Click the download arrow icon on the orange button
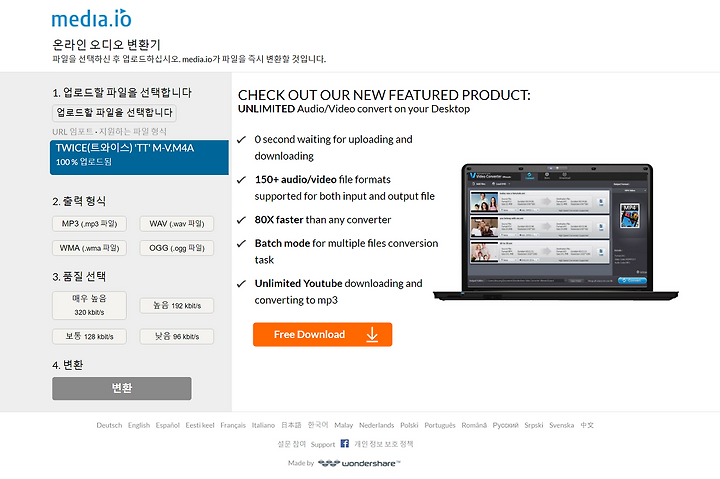Image resolution: width=720 pixels, height=479 pixels. (x=372, y=334)
